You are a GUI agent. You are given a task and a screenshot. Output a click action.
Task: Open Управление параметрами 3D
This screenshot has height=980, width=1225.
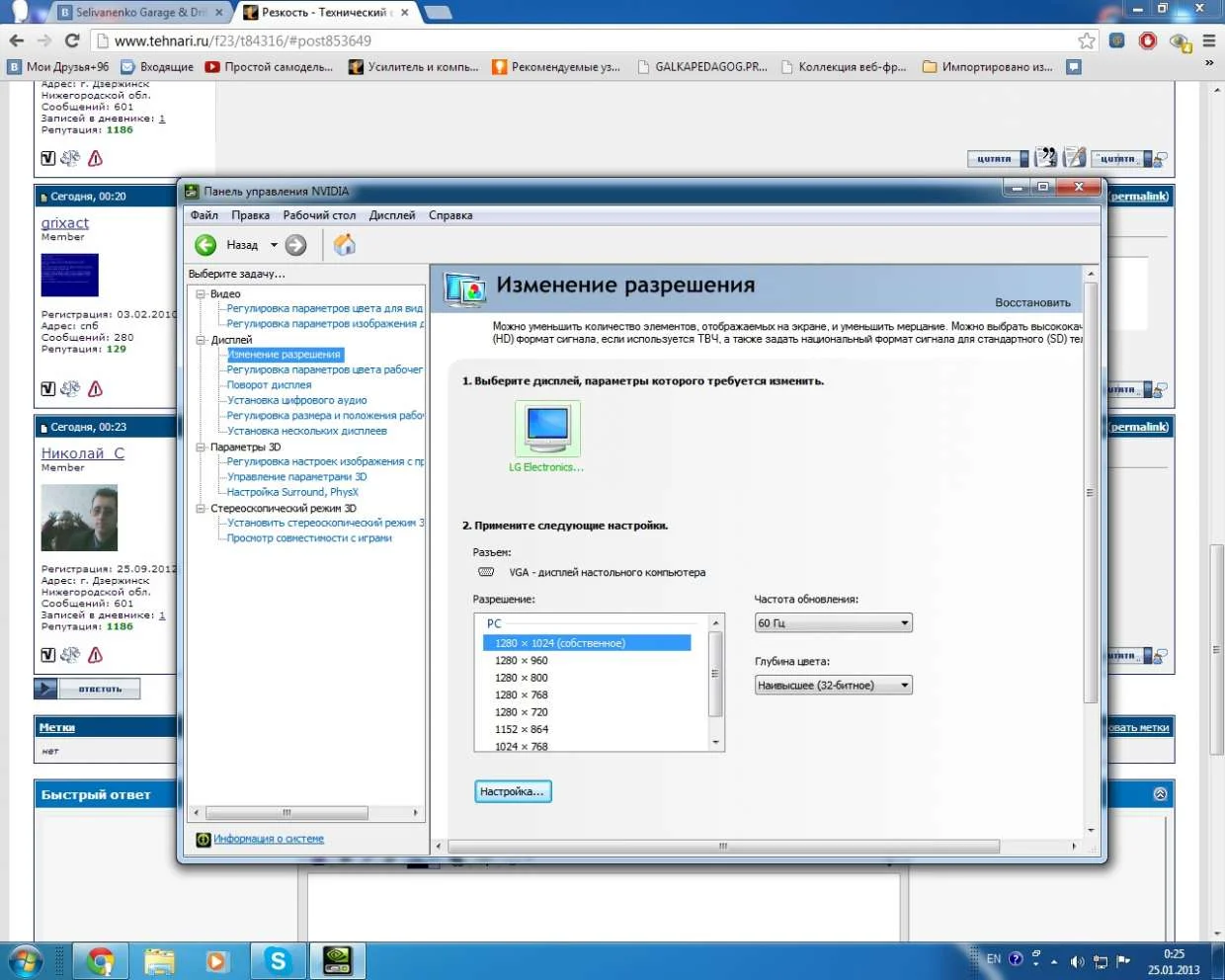pyautogui.click(x=296, y=477)
